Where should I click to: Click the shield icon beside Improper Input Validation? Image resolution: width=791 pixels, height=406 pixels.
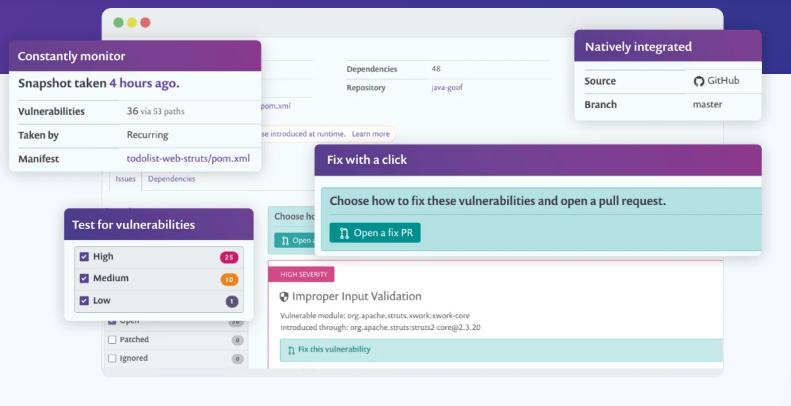tap(284, 297)
